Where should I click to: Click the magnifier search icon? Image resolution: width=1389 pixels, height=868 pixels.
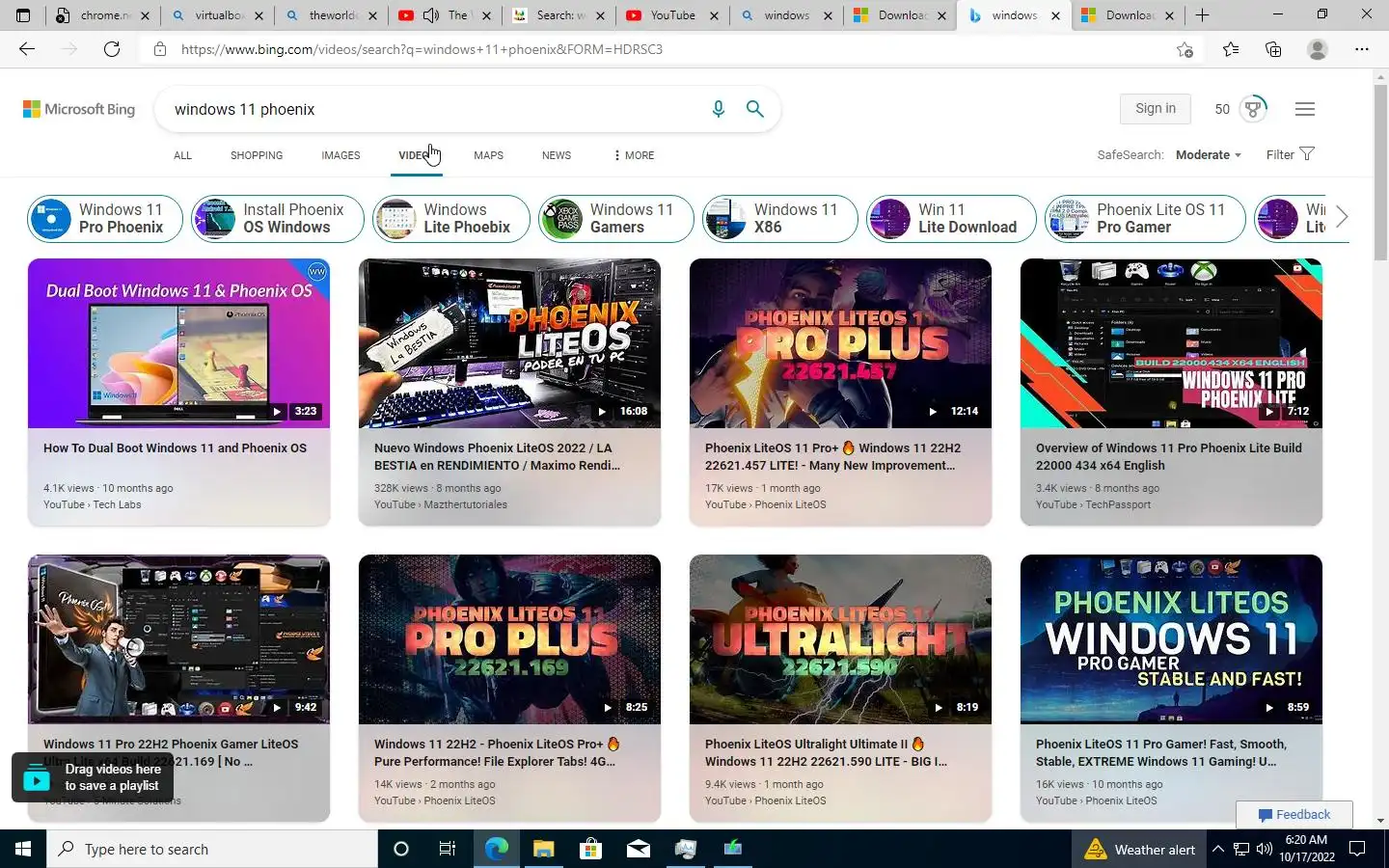pyautogui.click(x=755, y=109)
